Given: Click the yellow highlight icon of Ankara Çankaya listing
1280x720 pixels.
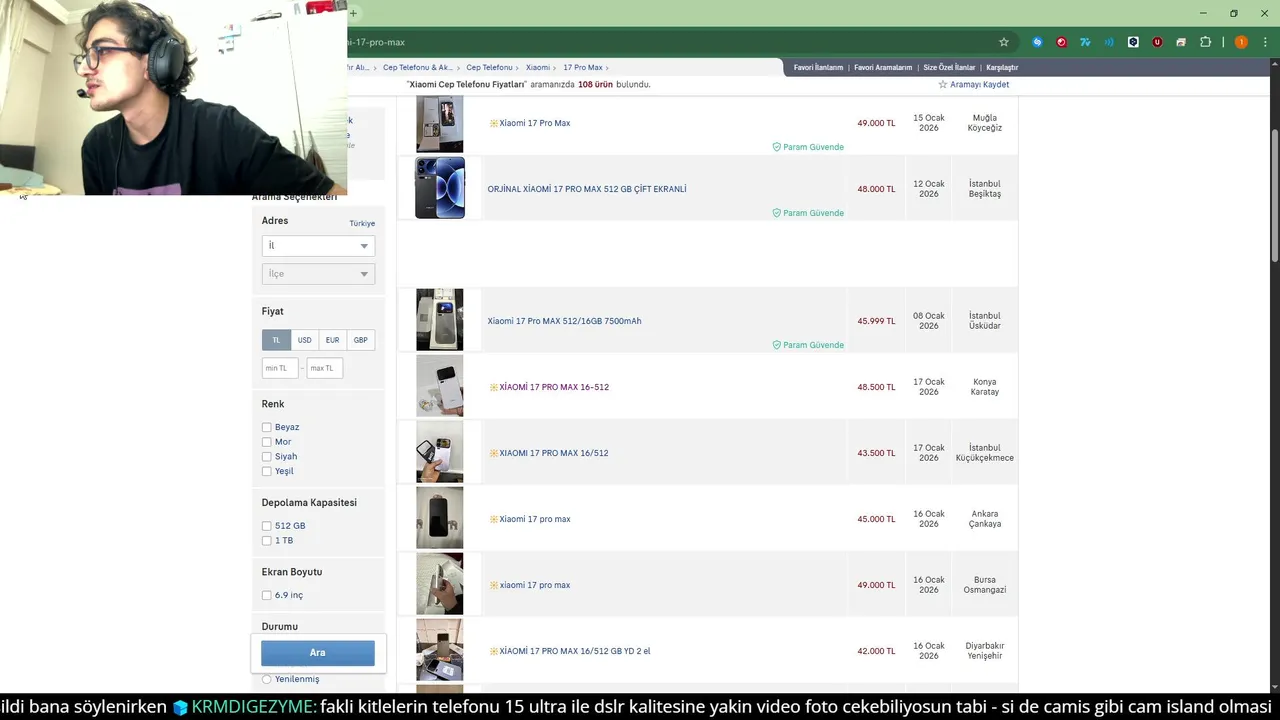Looking at the screenshot, I should coord(493,519).
